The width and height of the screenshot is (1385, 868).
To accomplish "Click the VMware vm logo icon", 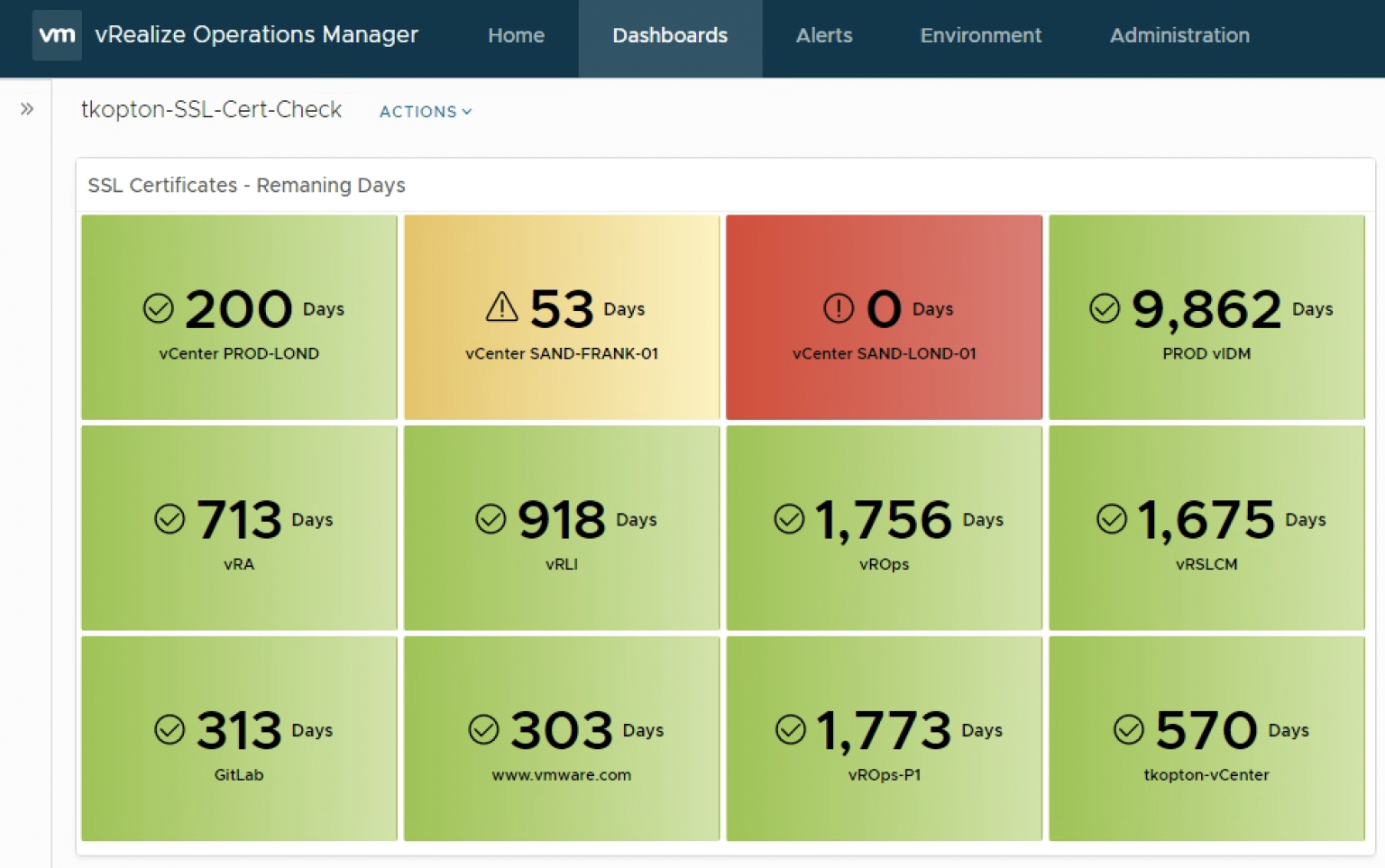I will (57, 35).
